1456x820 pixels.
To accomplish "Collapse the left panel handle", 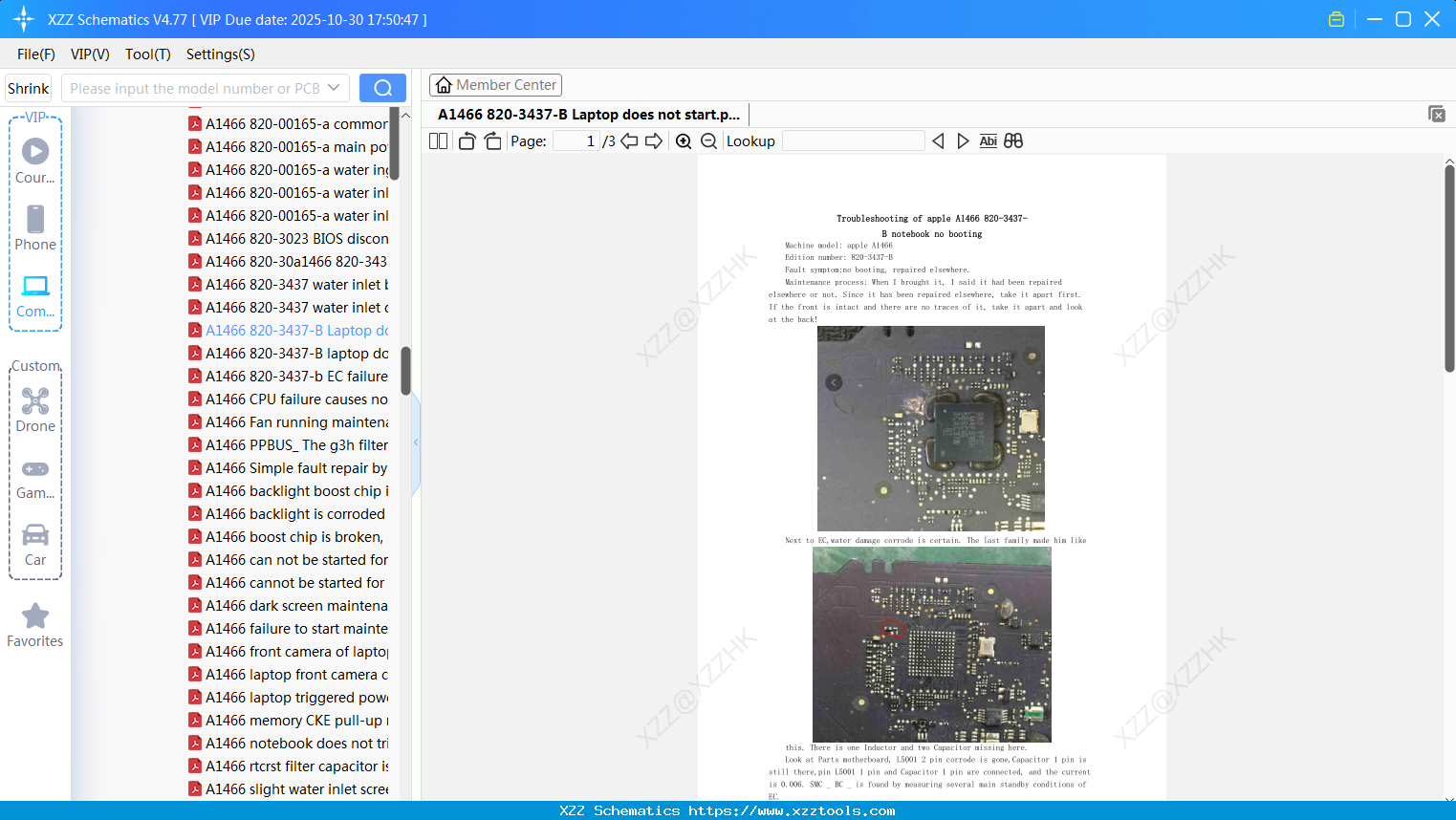I will pos(416,442).
